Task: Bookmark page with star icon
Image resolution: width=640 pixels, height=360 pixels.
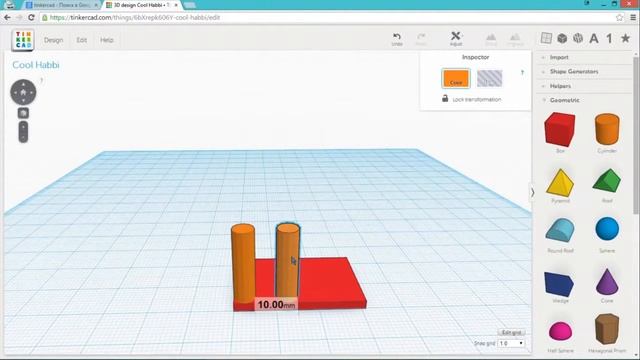Action: (619, 18)
